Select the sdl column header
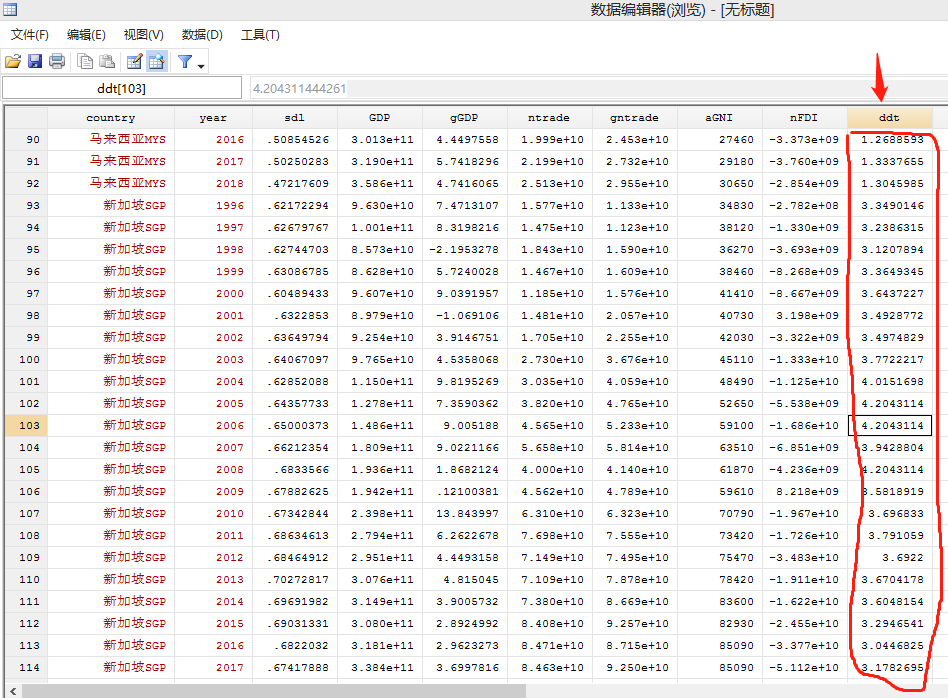 click(x=294, y=118)
